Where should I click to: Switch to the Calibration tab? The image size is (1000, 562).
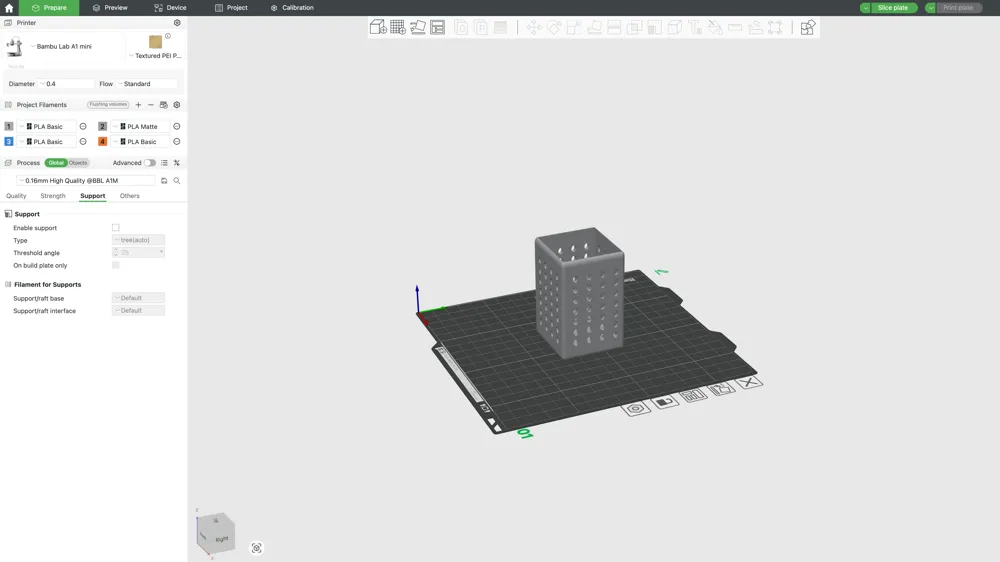(x=292, y=8)
